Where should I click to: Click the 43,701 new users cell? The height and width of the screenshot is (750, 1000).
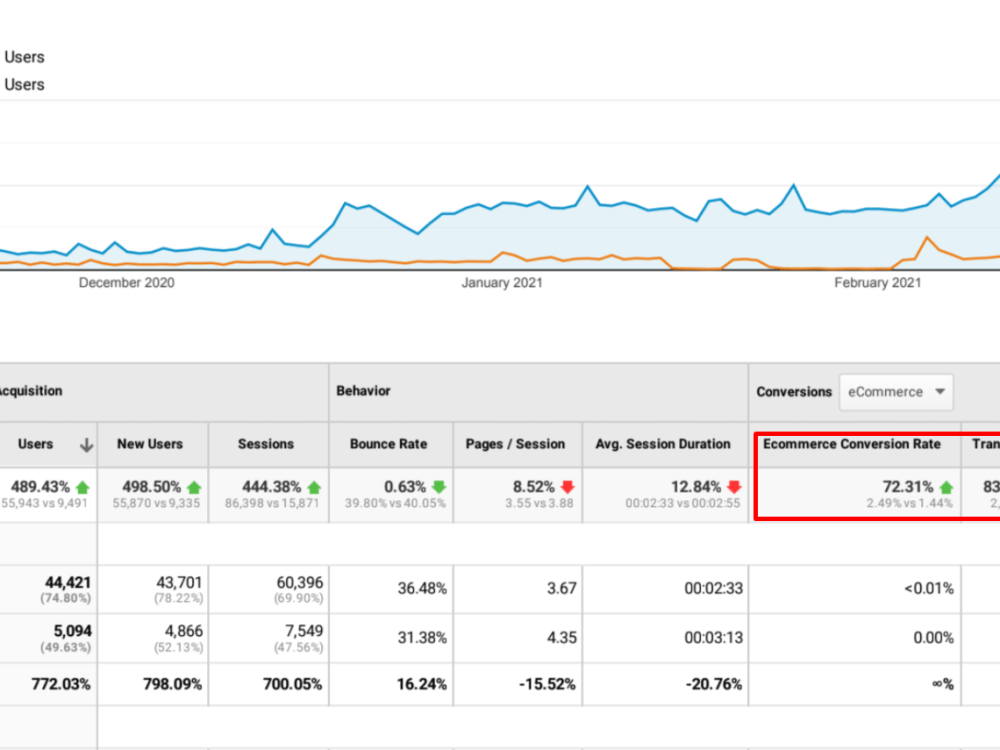pos(179,582)
